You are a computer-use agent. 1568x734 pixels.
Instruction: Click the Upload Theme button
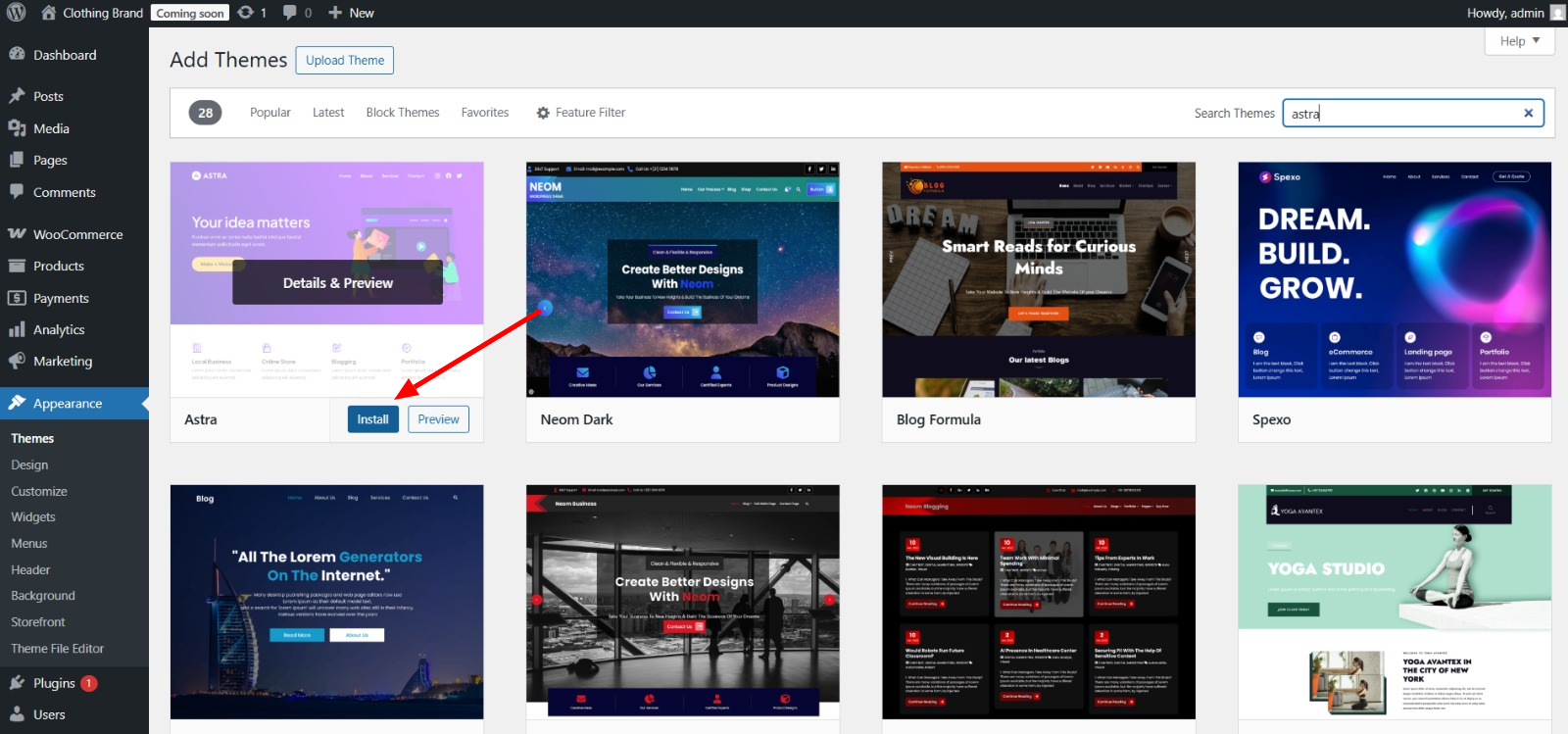345,60
